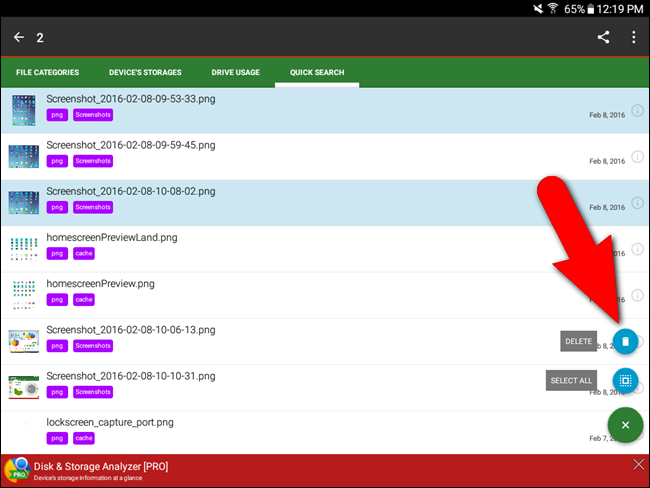Image resolution: width=650 pixels, height=488 pixels.
Task: Select the Quick Search tab
Action: 317,73
